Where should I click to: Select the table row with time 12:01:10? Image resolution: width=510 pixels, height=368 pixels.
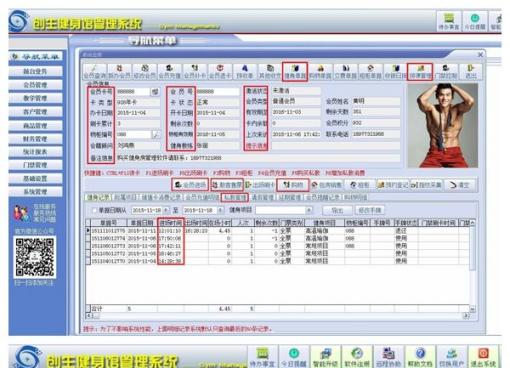click(278, 230)
